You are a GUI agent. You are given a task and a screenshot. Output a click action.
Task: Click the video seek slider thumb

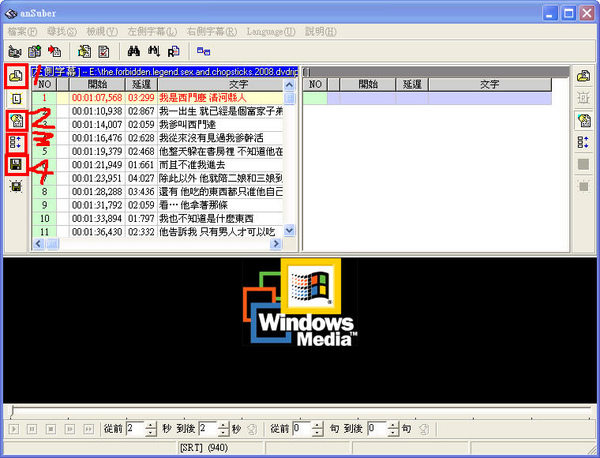[13, 412]
